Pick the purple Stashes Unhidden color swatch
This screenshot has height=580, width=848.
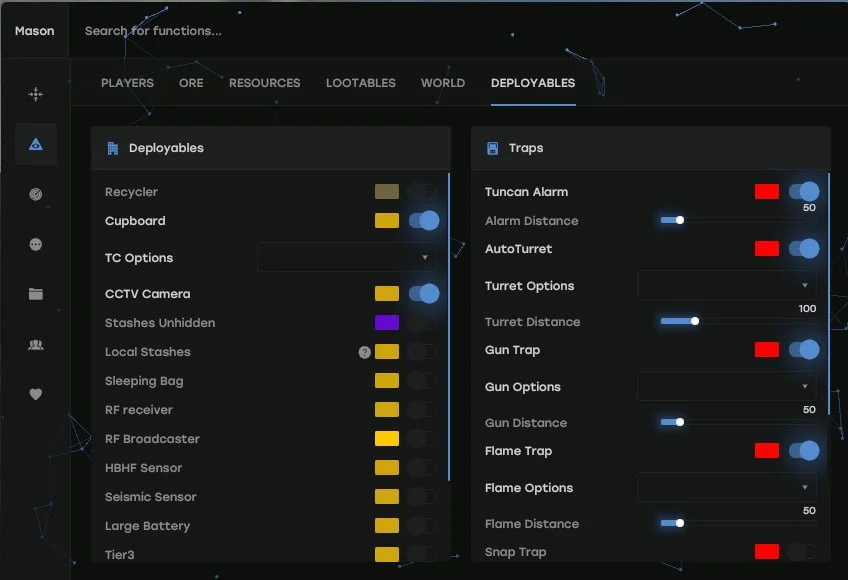[x=387, y=323]
